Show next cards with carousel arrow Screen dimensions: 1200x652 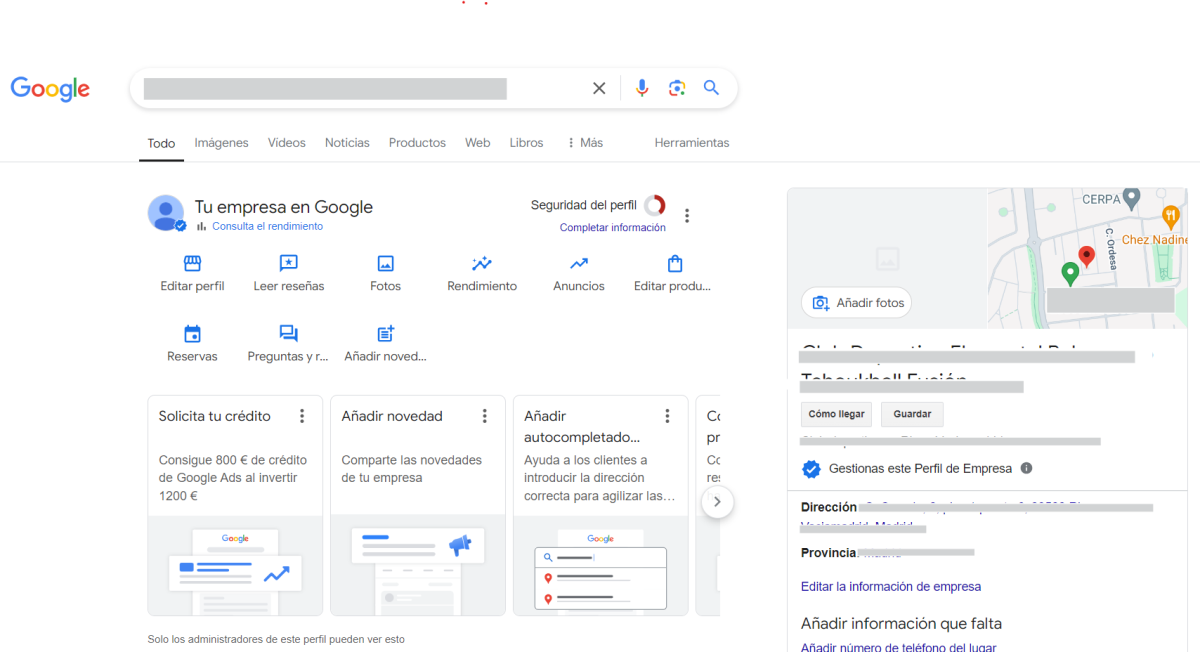point(717,501)
